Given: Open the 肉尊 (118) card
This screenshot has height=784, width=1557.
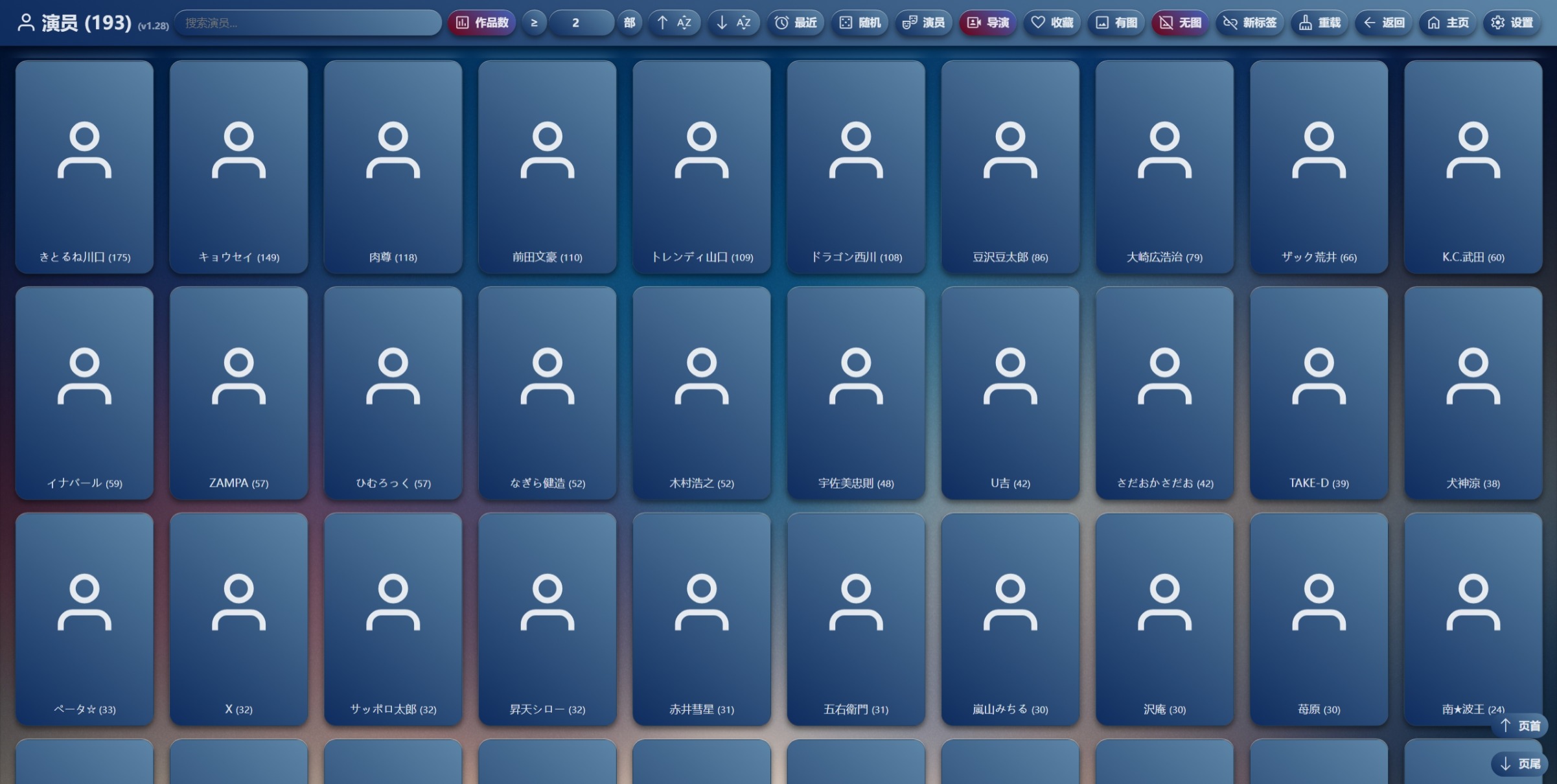Looking at the screenshot, I should pos(393,167).
